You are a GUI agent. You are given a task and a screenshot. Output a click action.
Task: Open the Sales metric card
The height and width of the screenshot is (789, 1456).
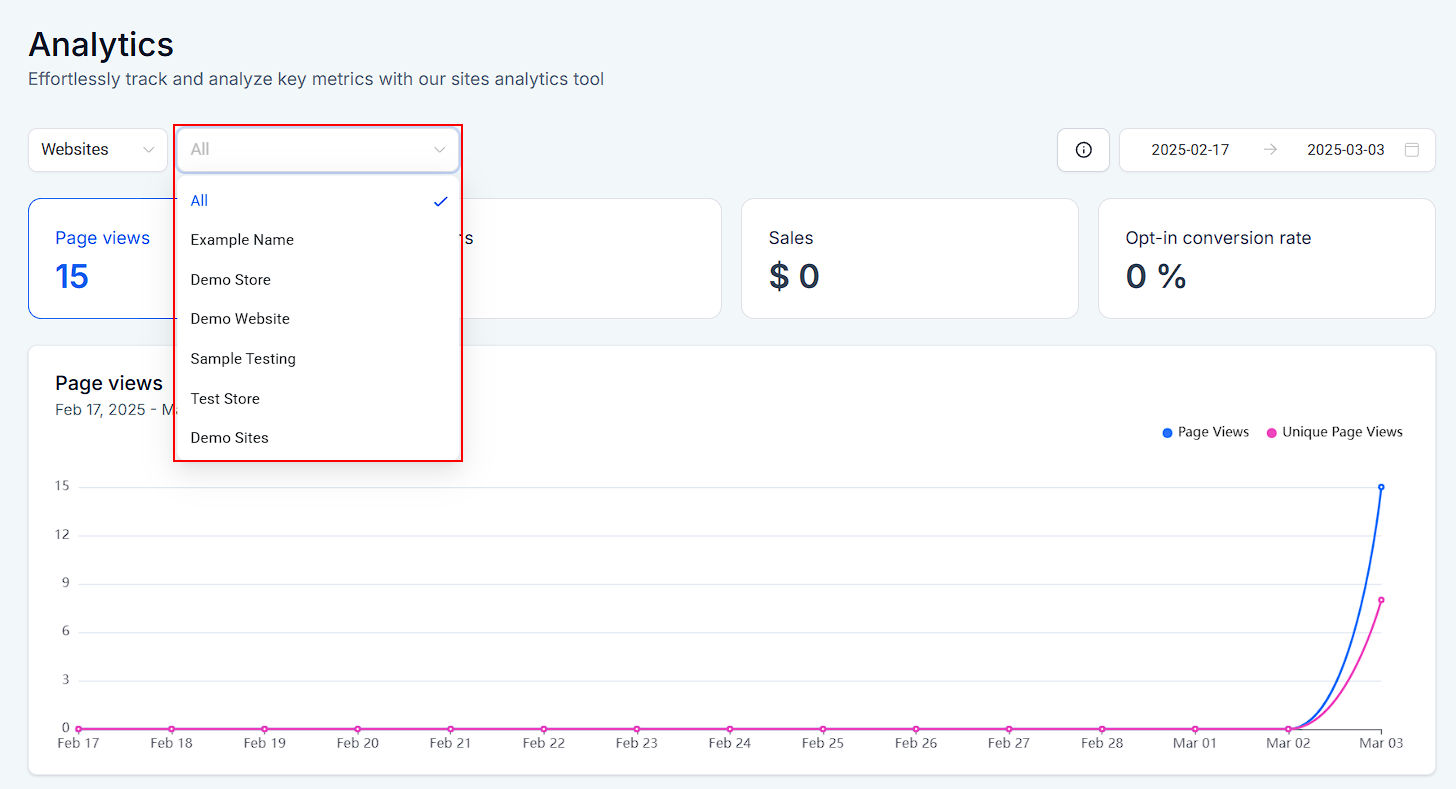point(909,258)
